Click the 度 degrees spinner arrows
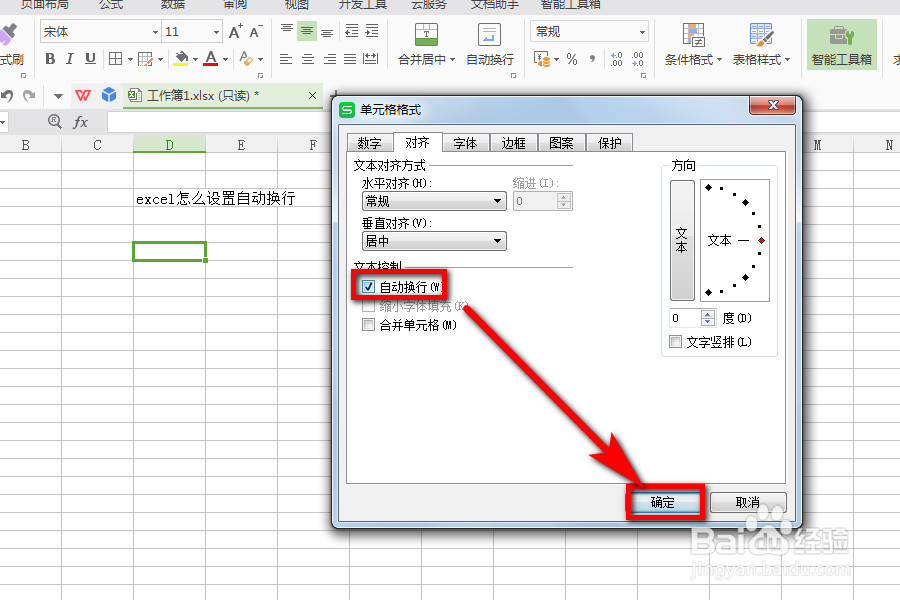The image size is (900, 600). [x=708, y=318]
